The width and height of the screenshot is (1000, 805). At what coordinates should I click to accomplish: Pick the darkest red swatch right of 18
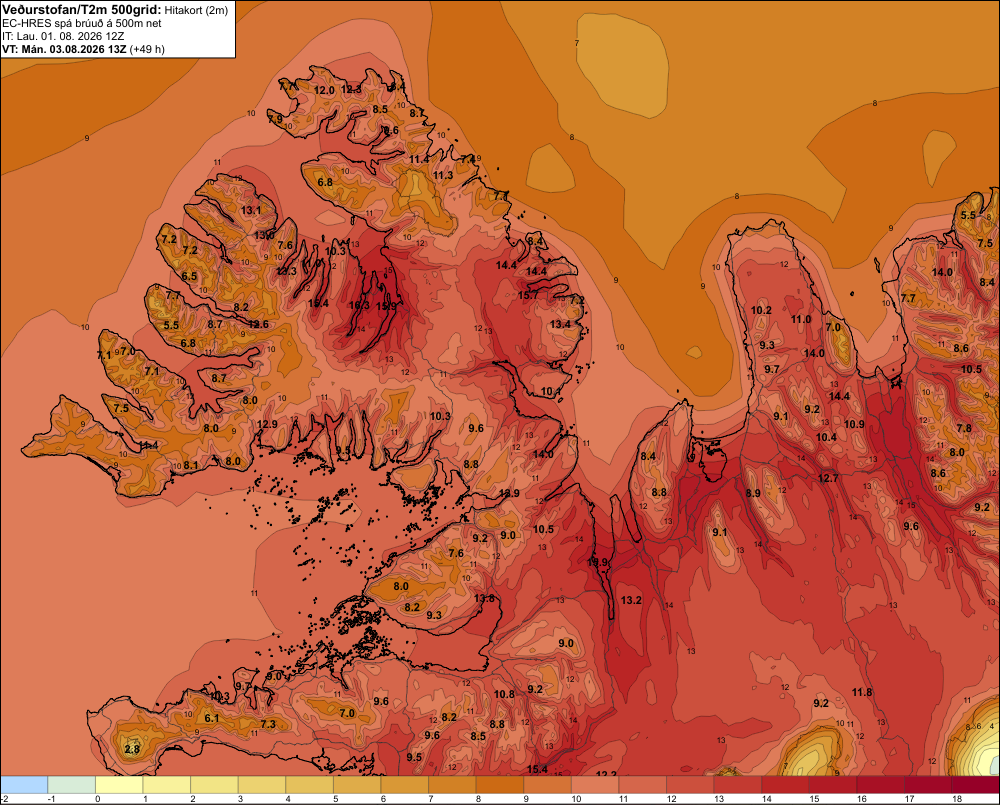(976, 784)
